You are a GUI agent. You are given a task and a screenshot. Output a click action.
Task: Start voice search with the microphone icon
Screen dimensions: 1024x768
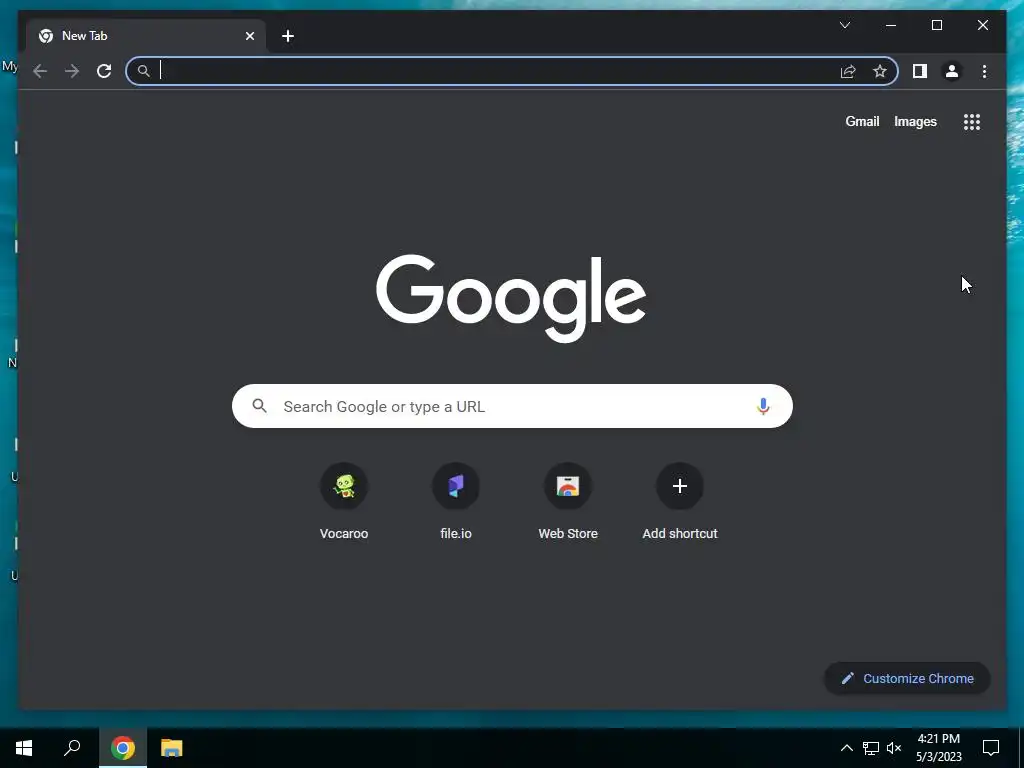click(763, 406)
